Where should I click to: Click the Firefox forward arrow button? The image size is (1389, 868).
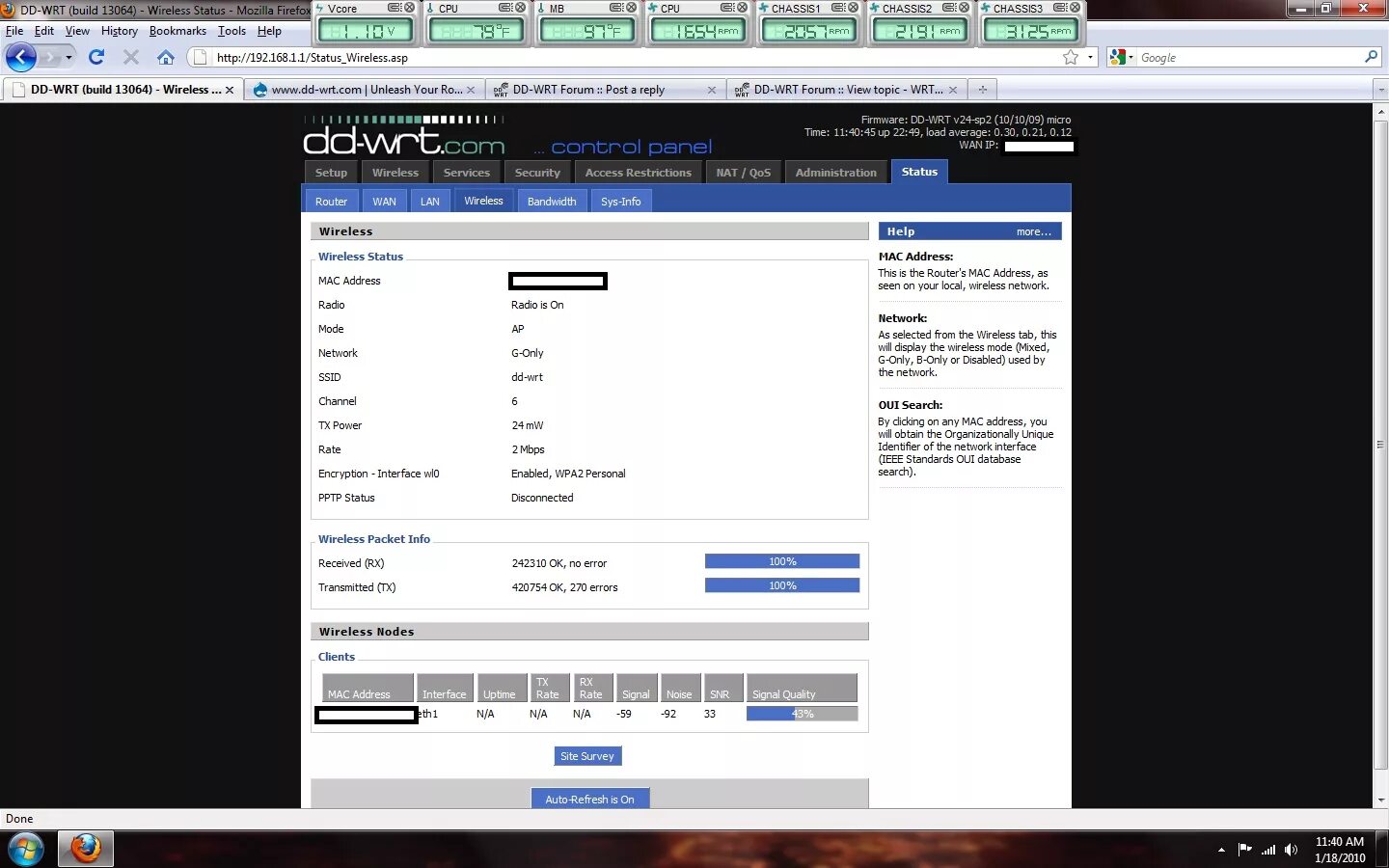(x=50, y=58)
